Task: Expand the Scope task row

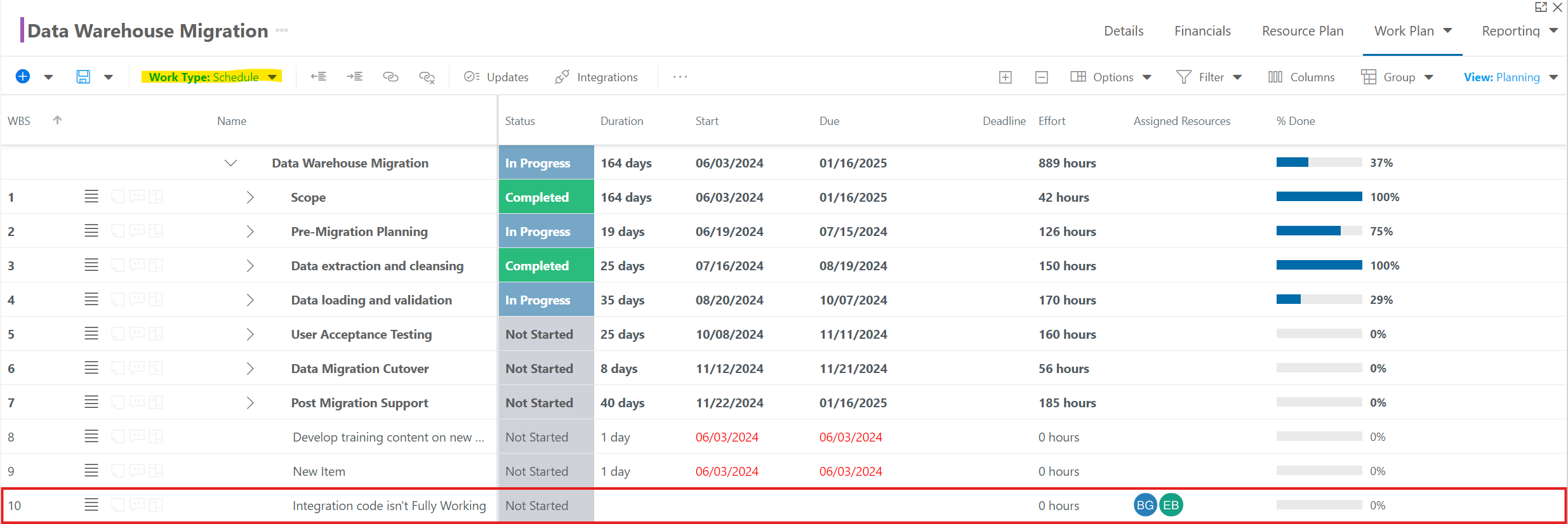Action: [250, 197]
